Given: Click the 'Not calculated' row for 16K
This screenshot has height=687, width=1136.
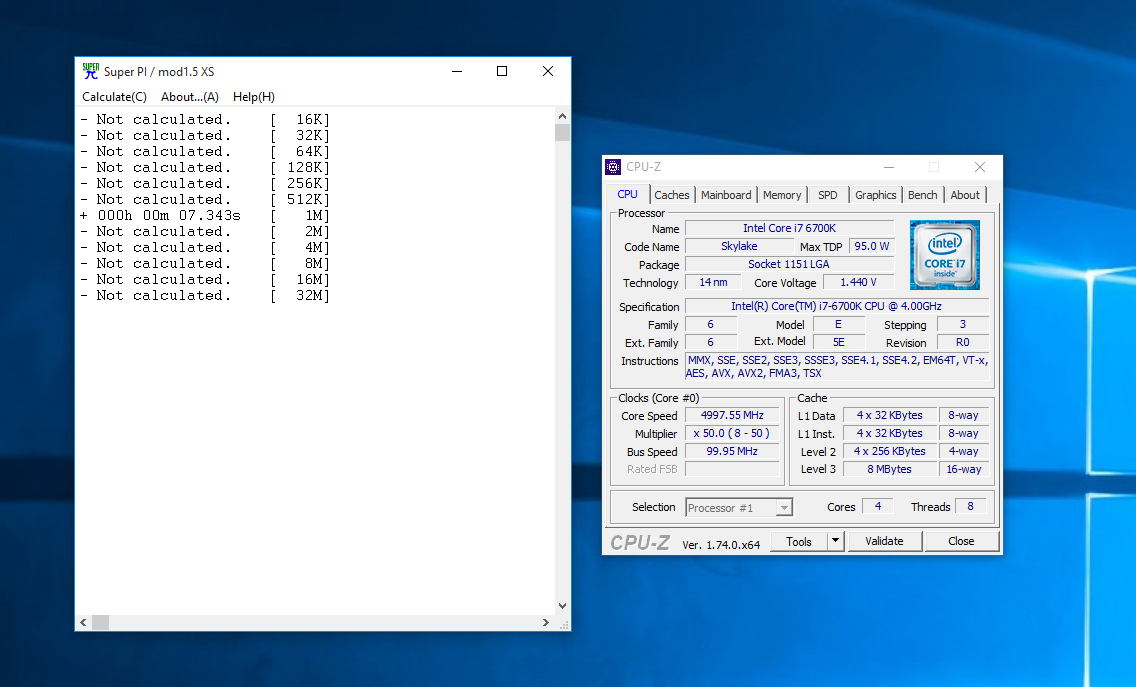Looking at the screenshot, I should [x=205, y=119].
